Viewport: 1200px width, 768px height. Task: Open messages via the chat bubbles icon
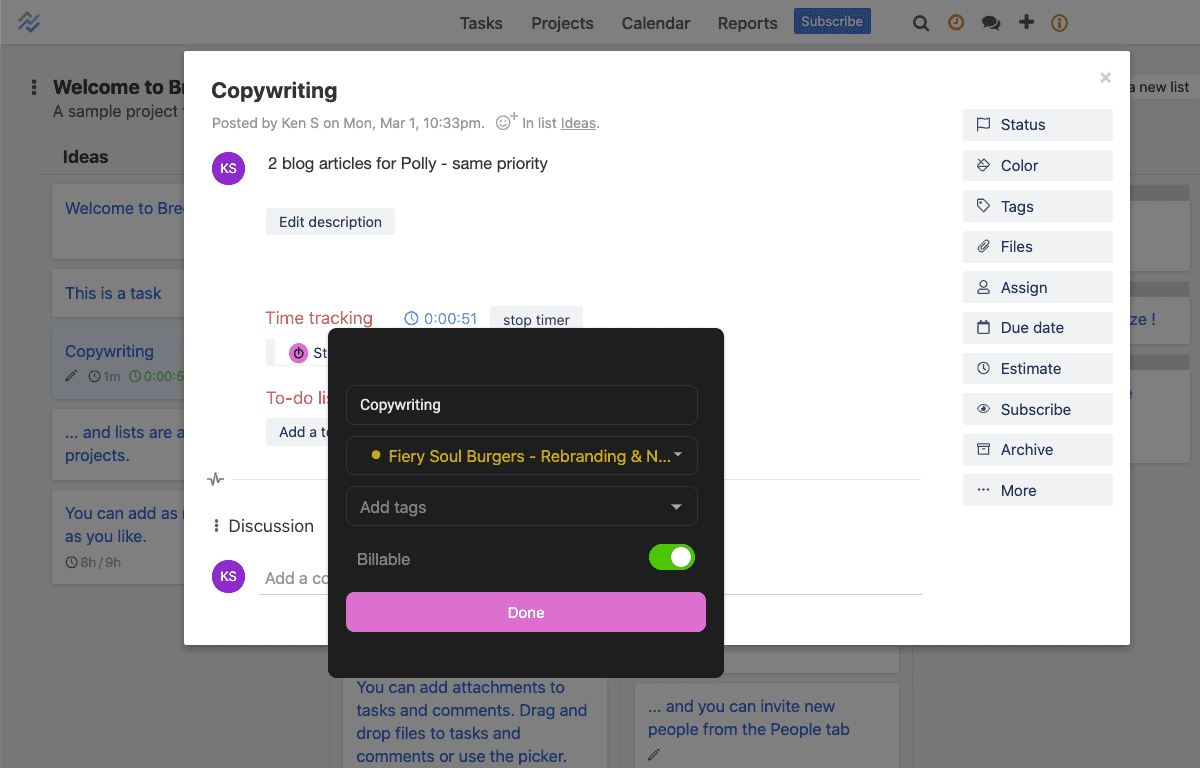[991, 21]
